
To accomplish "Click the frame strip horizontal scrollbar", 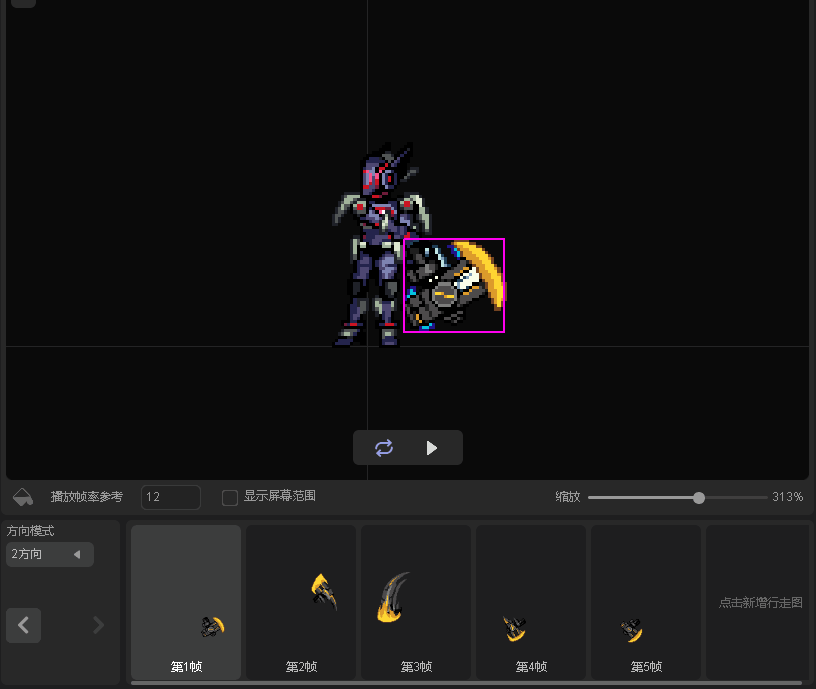I will point(466,683).
